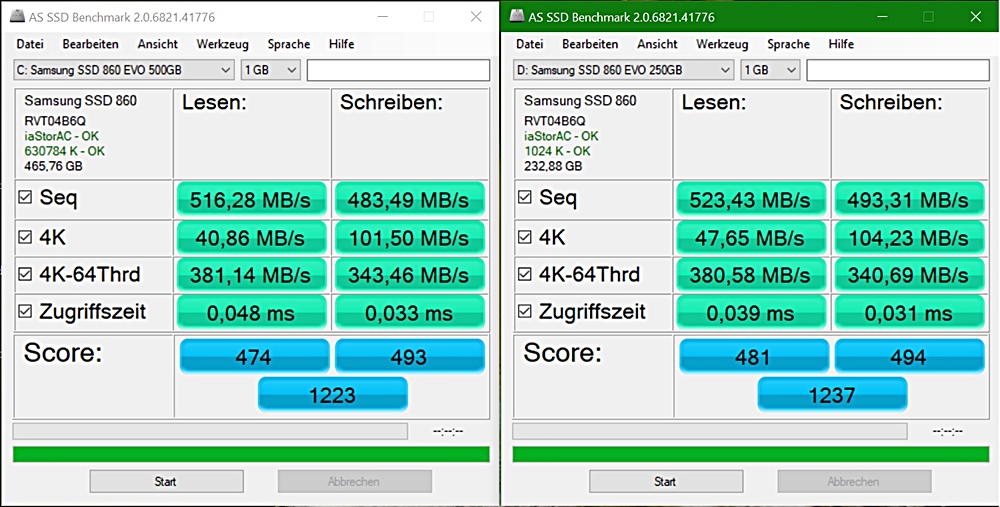Click empty text field in left window
This screenshot has width=1000, height=507.
[x=398, y=70]
